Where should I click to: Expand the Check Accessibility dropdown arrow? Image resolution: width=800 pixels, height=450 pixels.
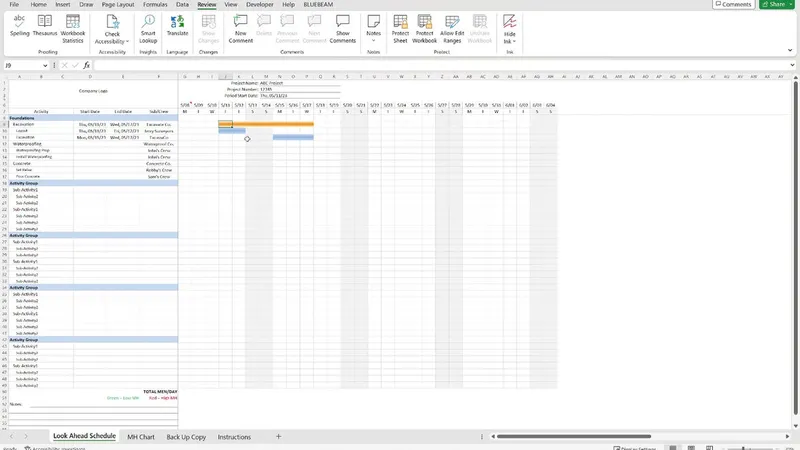(x=127, y=41)
